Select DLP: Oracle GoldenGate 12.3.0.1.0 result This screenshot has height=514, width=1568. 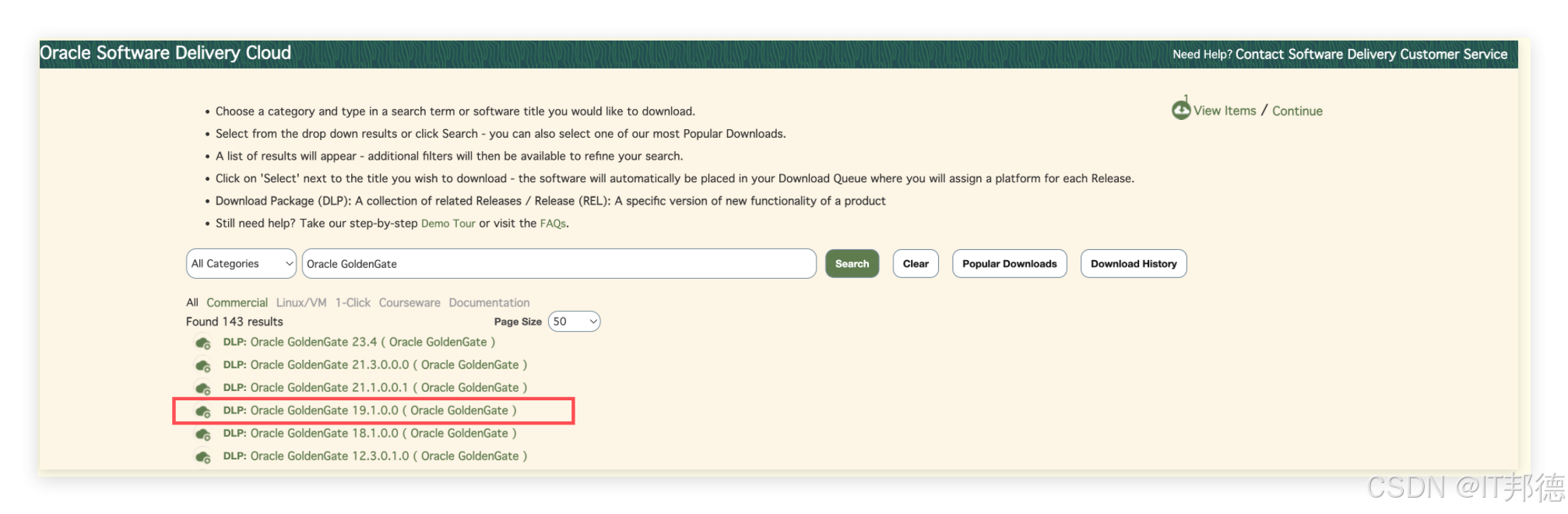(x=375, y=456)
